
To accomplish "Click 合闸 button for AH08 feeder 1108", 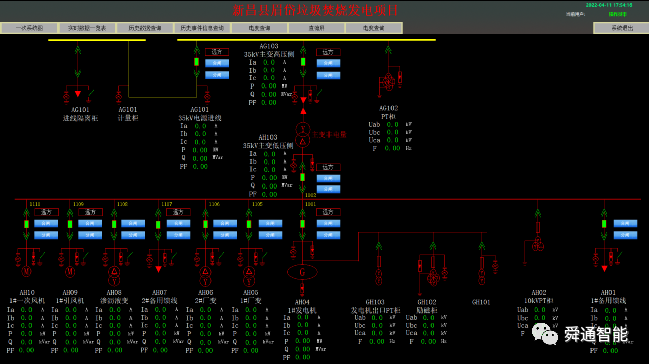I will pyautogui.click(x=133, y=223).
